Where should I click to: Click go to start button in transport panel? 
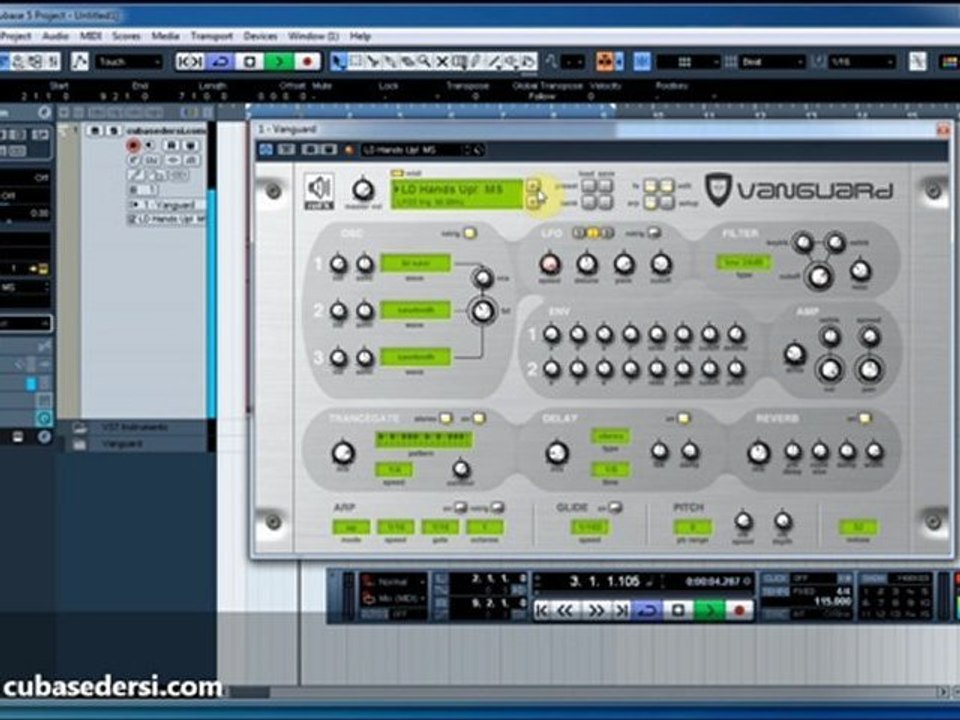pos(542,610)
